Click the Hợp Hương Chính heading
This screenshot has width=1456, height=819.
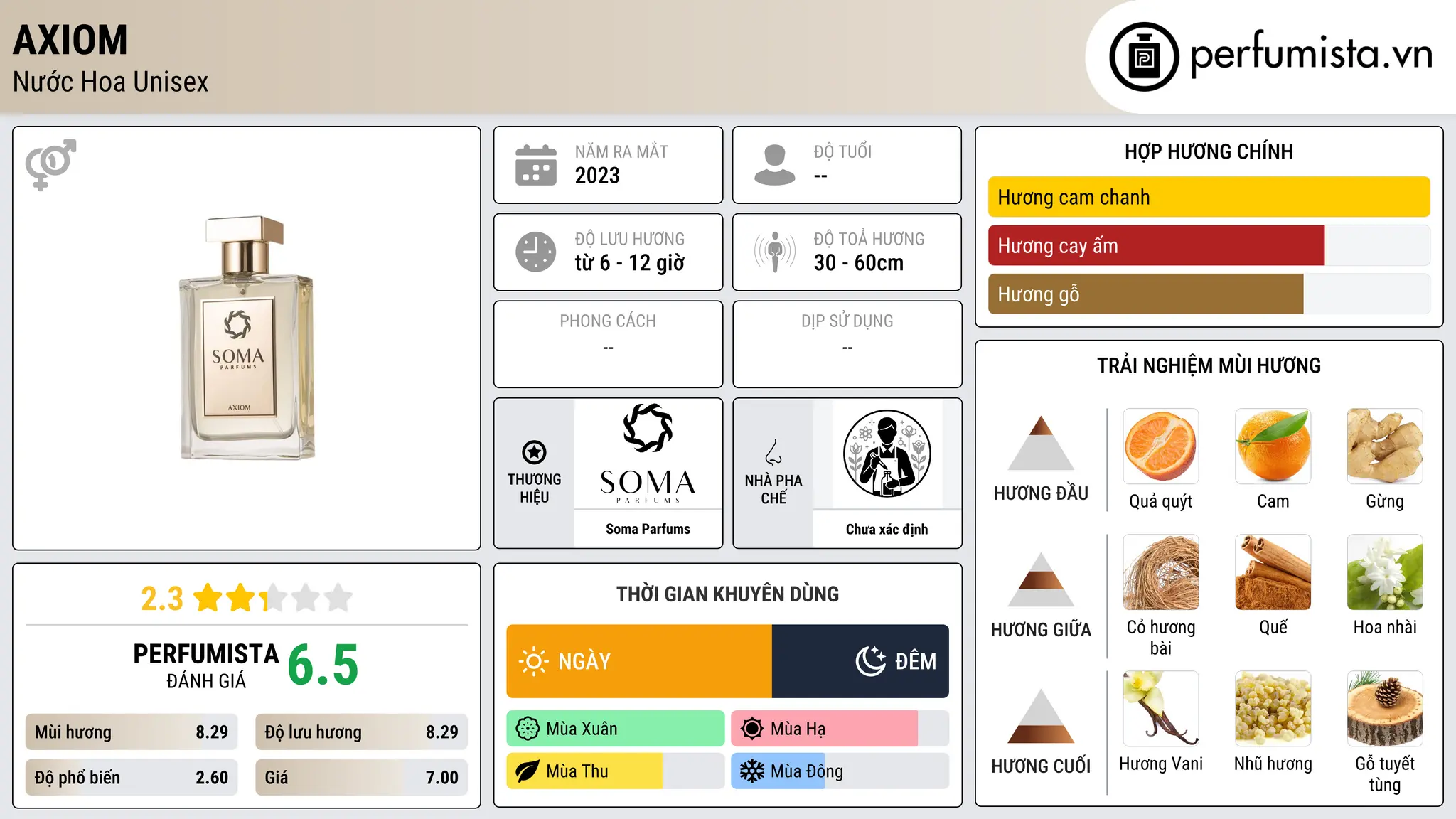[1209, 151]
